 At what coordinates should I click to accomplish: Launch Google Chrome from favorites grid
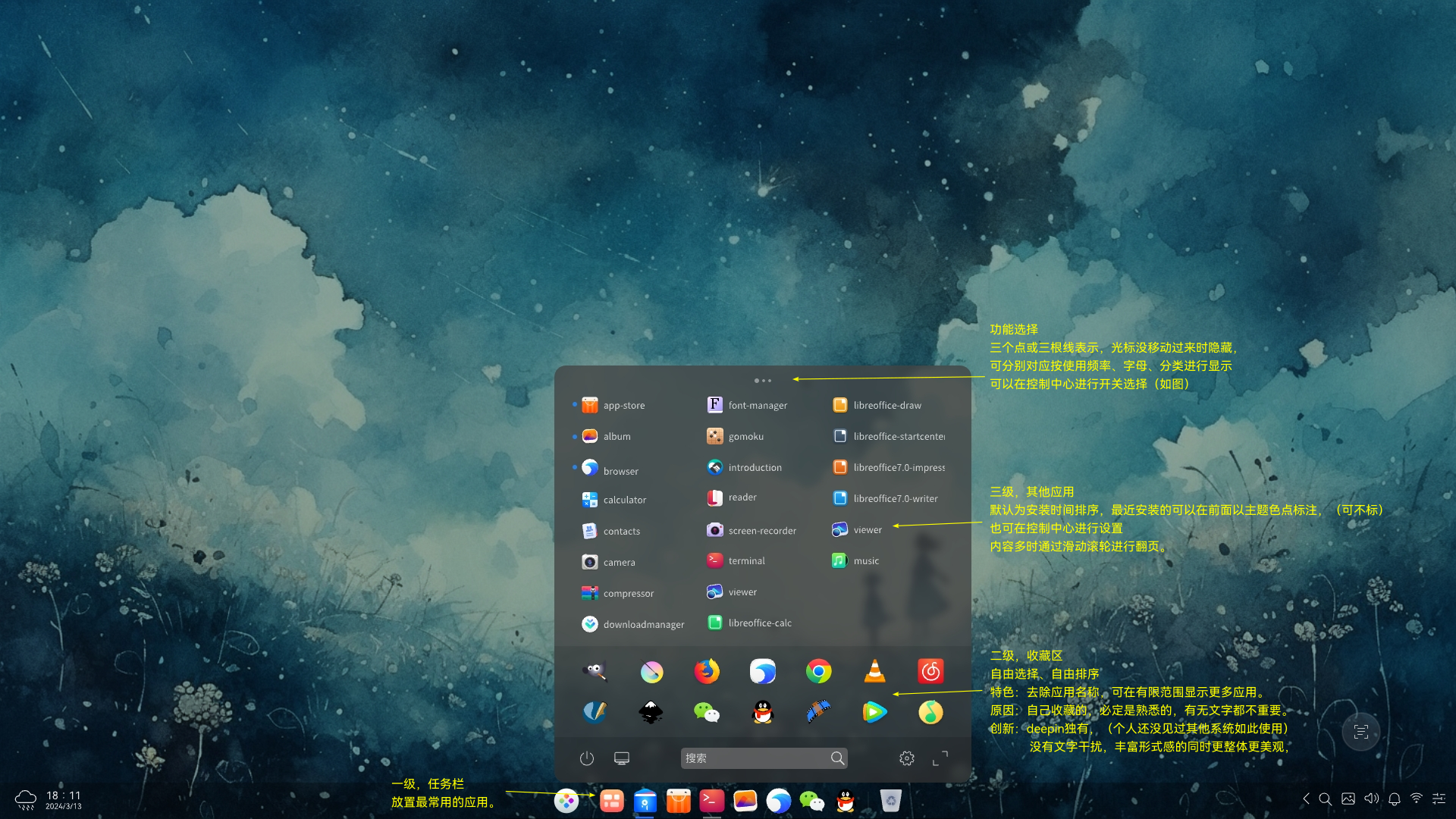[x=818, y=671]
